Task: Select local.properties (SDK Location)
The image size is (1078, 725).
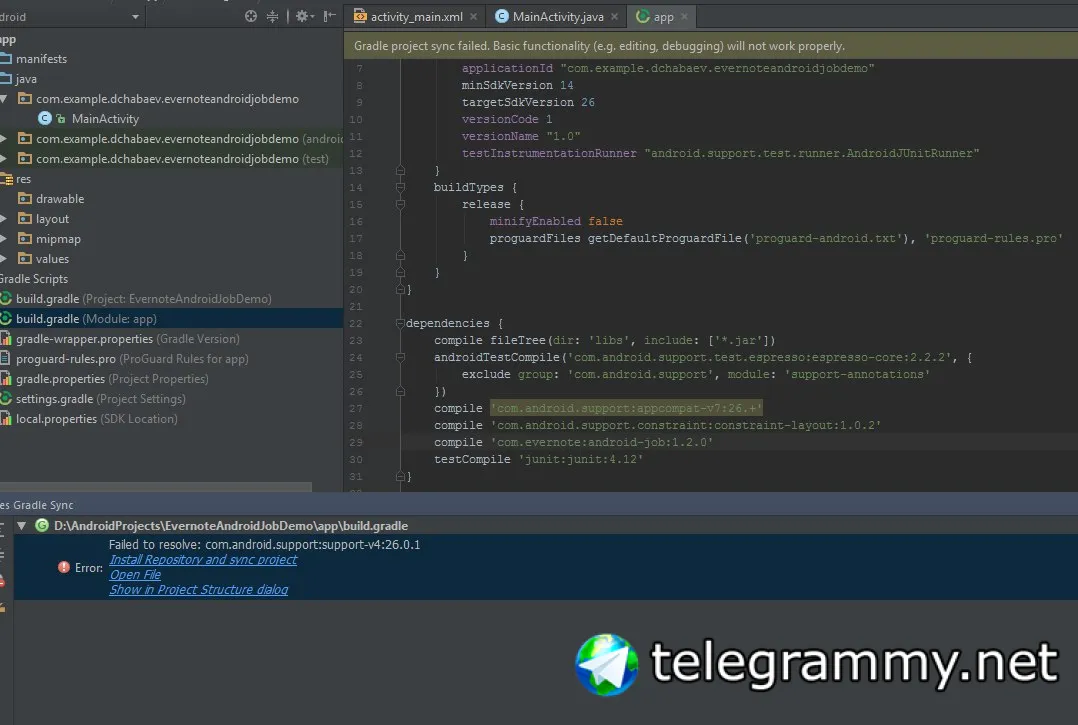Action: [171, 418]
